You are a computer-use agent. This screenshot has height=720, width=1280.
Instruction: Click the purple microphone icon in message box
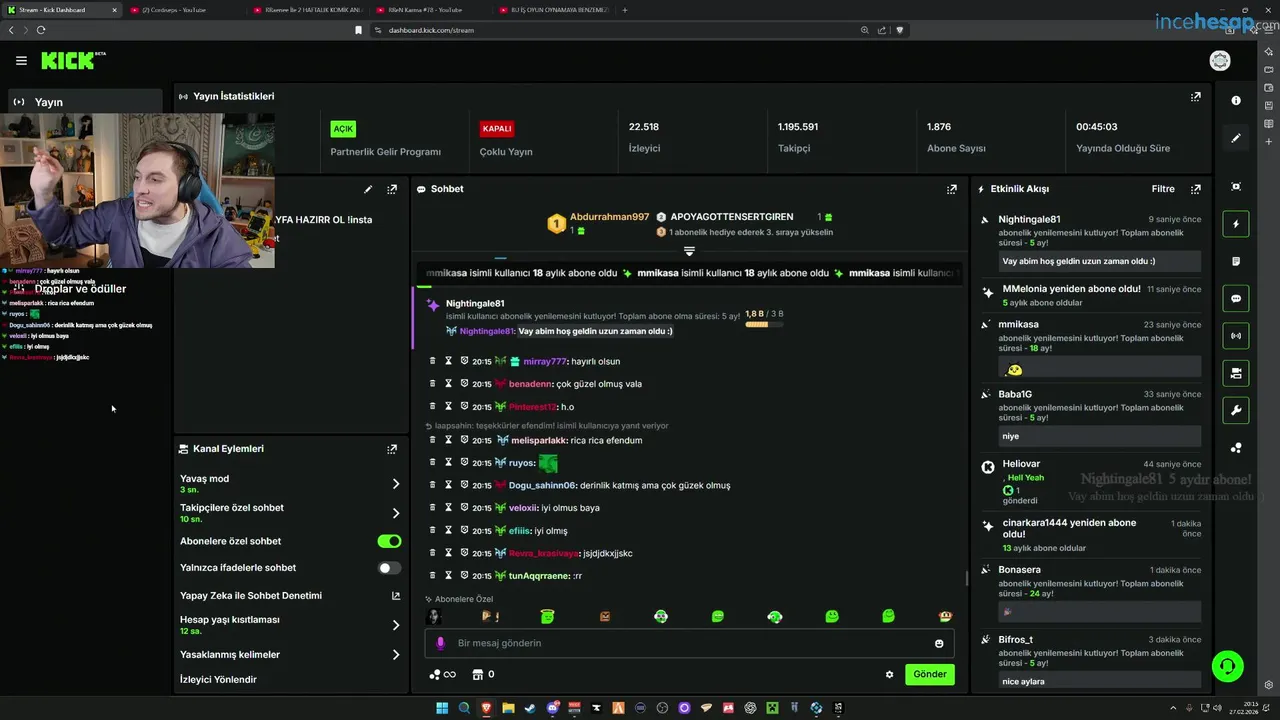point(440,643)
